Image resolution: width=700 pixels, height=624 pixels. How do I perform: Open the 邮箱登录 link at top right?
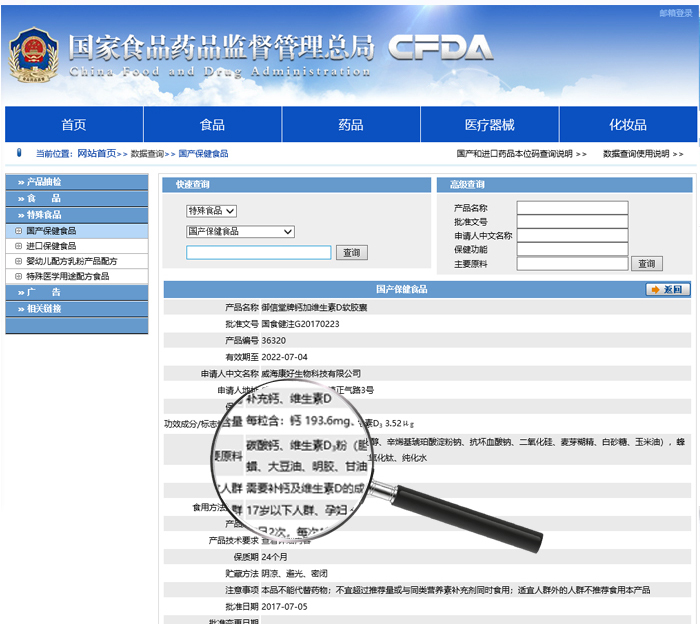[676, 14]
